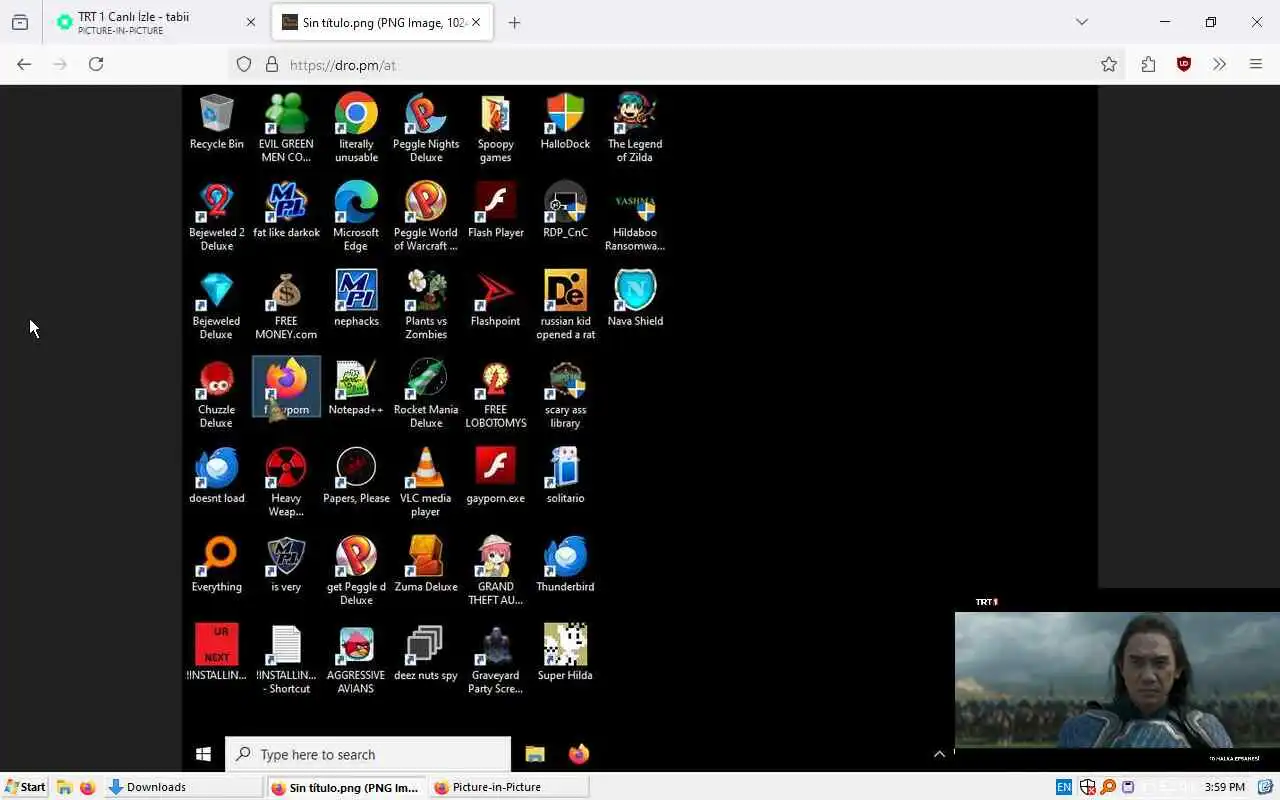This screenshot has width=1280, height=800.
Task: Open the uBlock Origin extension icon
Action: pos(1184,64)
